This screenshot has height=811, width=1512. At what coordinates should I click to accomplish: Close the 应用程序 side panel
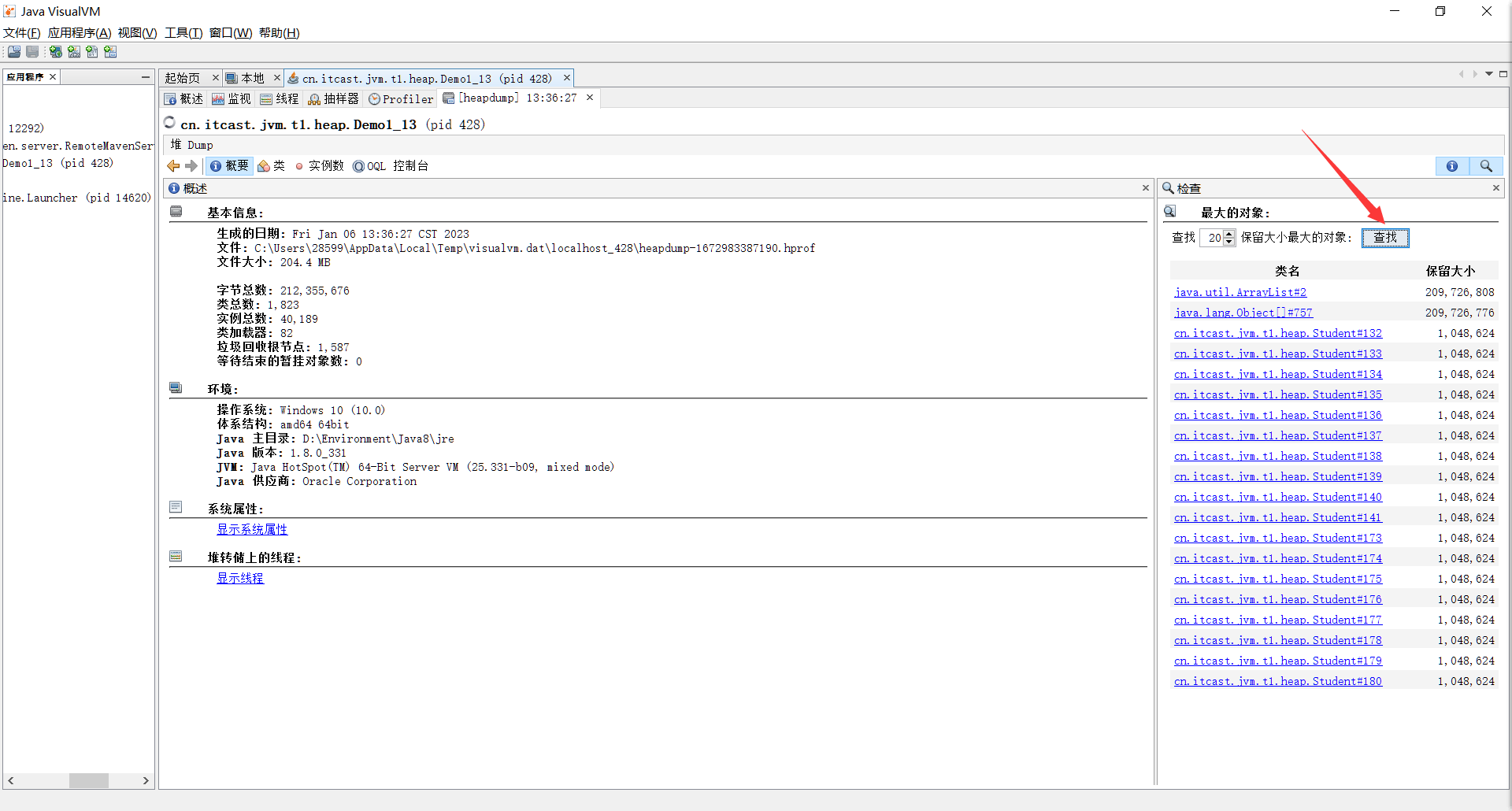point(53,77)
